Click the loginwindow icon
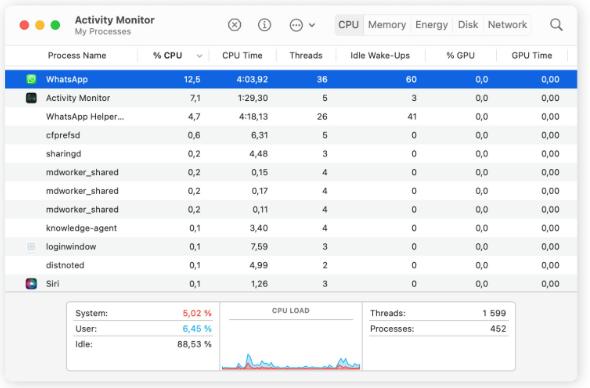This screenshot has width=590, height=388. click(31, 246)
